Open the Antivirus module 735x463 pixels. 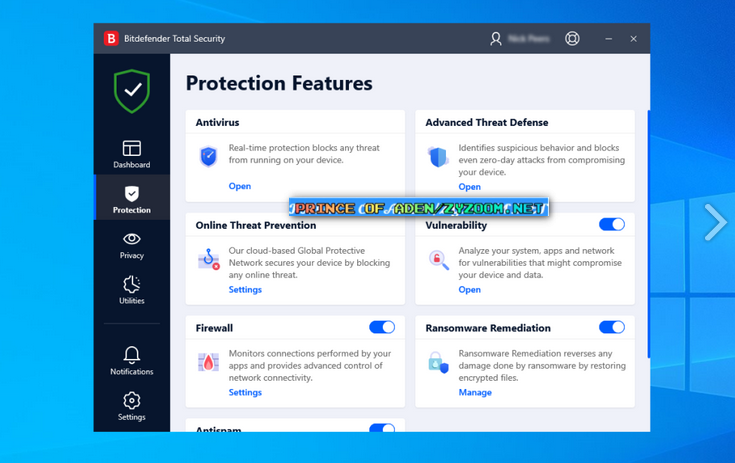[x=240, y=186]
